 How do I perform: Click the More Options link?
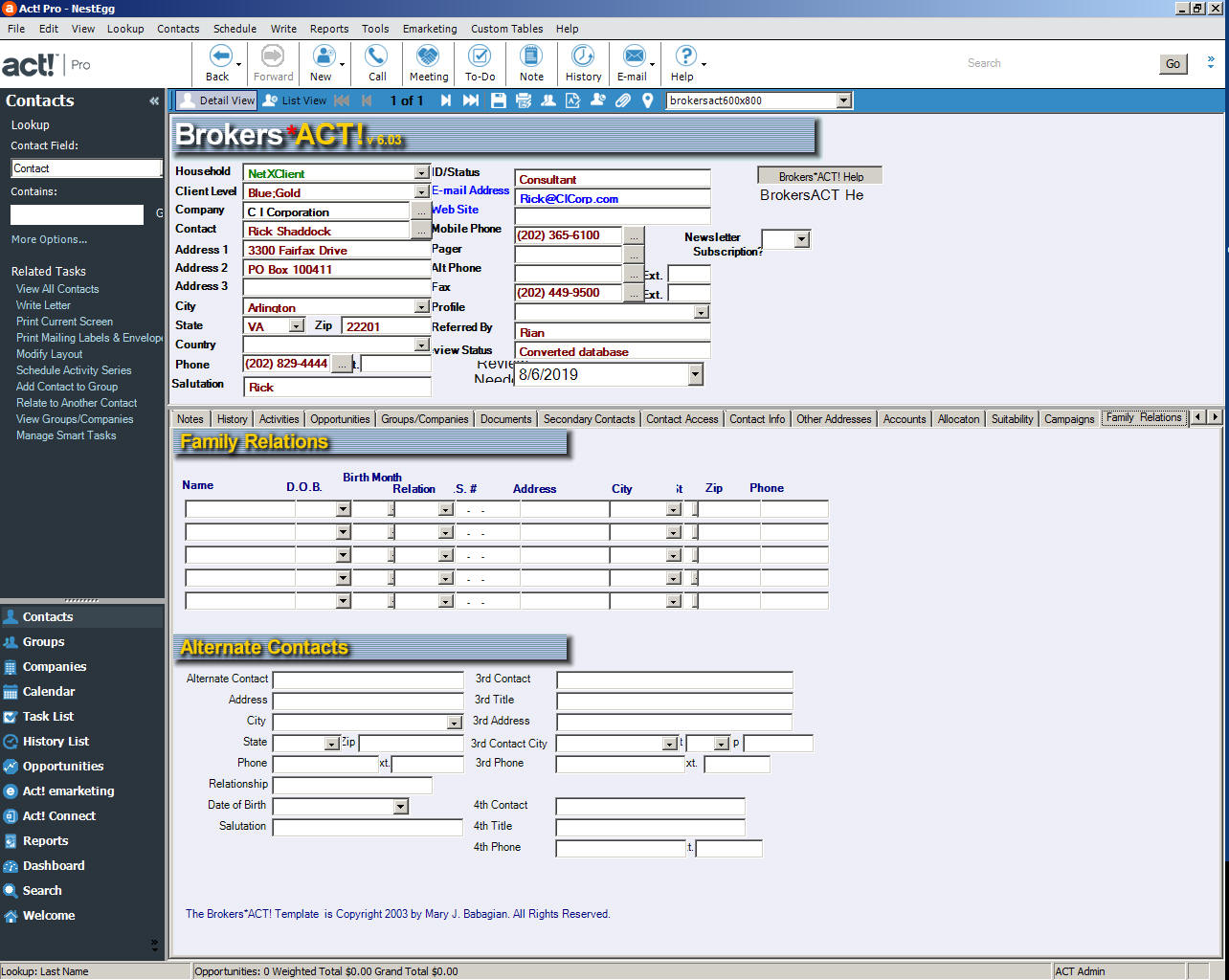click(49, 239)
